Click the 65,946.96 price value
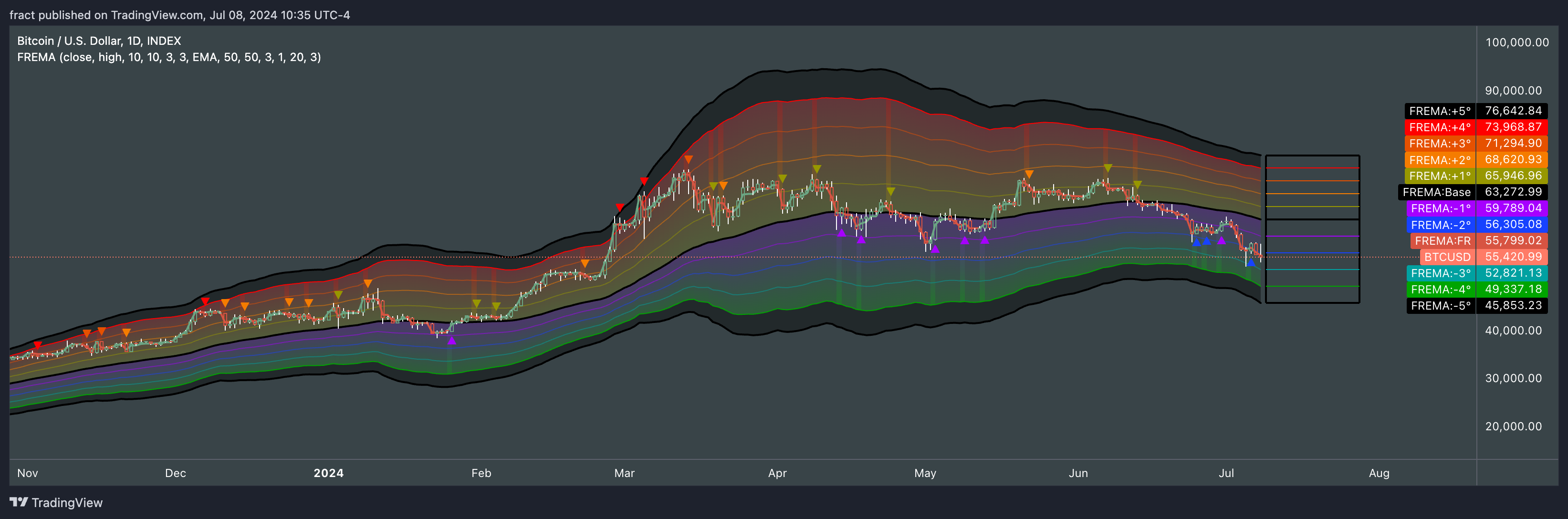Screen dimensions: 1568x519 coord(1513,176)
